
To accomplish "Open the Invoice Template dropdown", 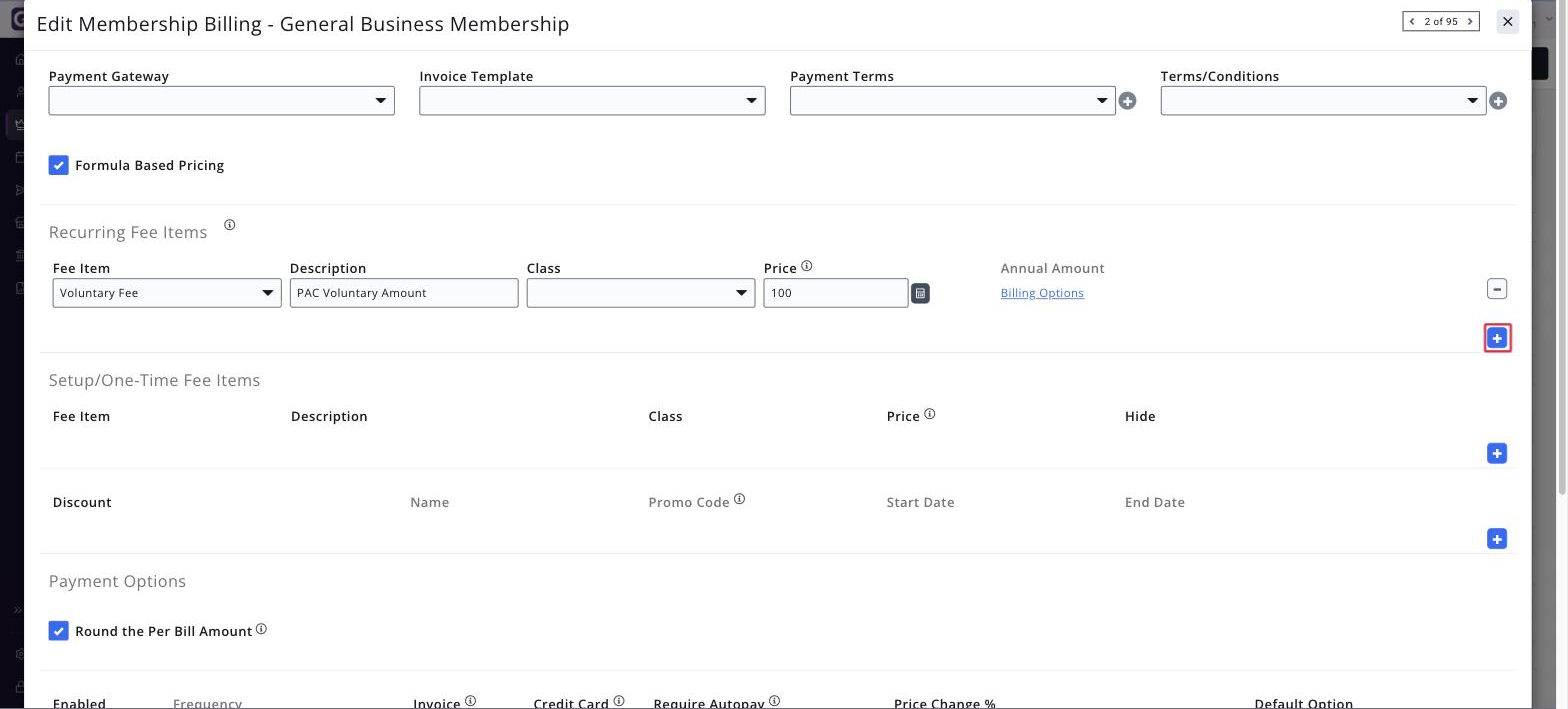I will (592, 100).
